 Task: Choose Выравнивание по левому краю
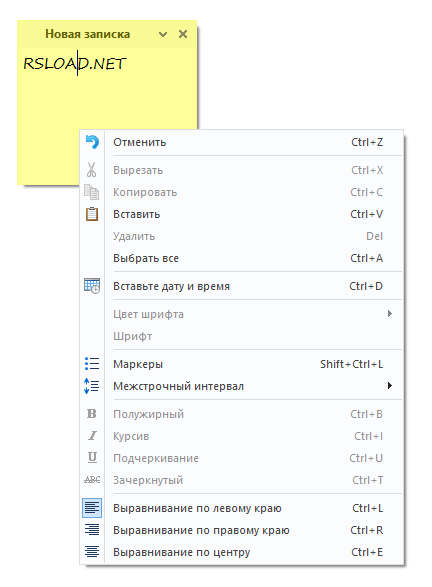(x=242, y=508)
